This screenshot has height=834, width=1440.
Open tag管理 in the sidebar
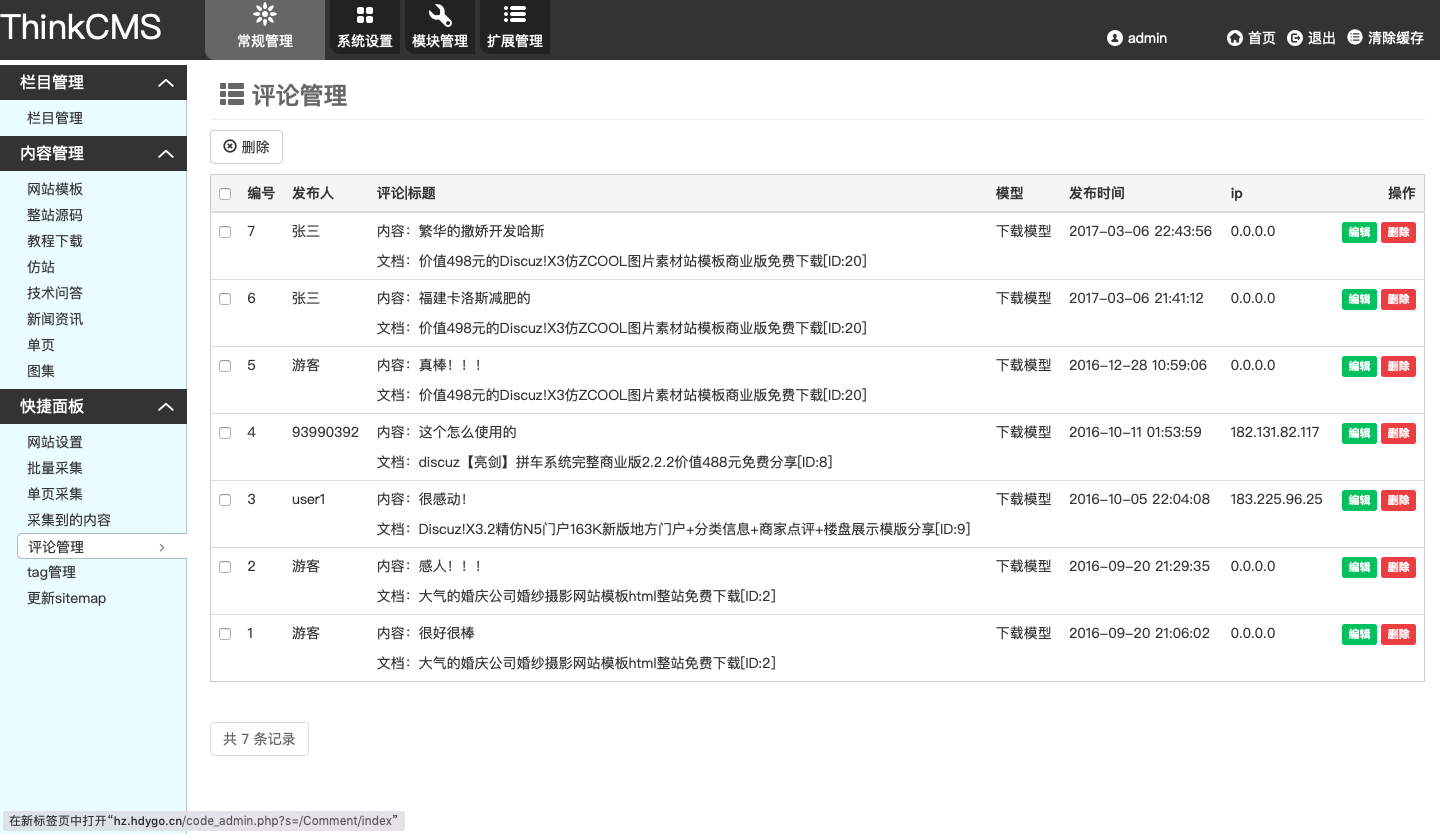coord(52,572)
